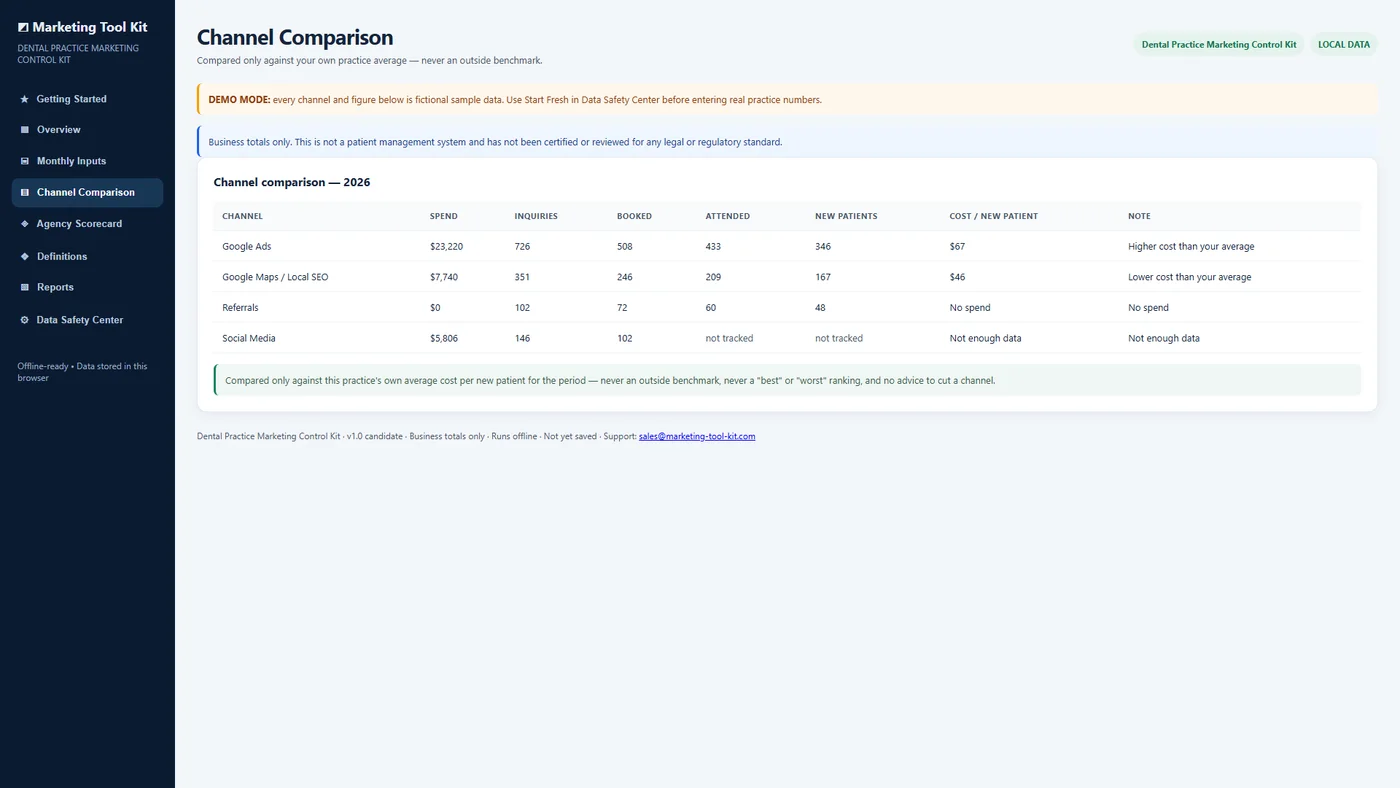Click the COST / NEW PATIENT column header
Screen dimensions: 1400x788
tap(994, 216)
